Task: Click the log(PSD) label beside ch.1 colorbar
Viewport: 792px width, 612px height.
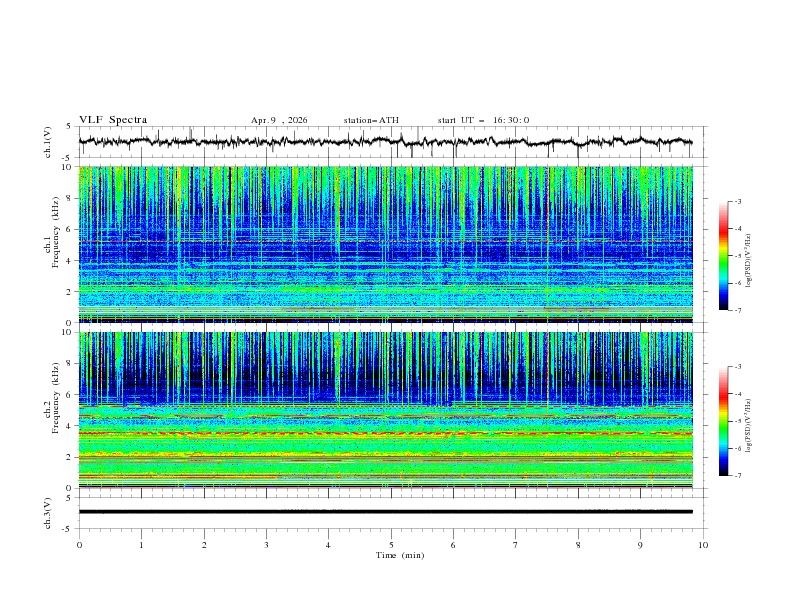Action: pyautogui.click(x=749, y=261)
